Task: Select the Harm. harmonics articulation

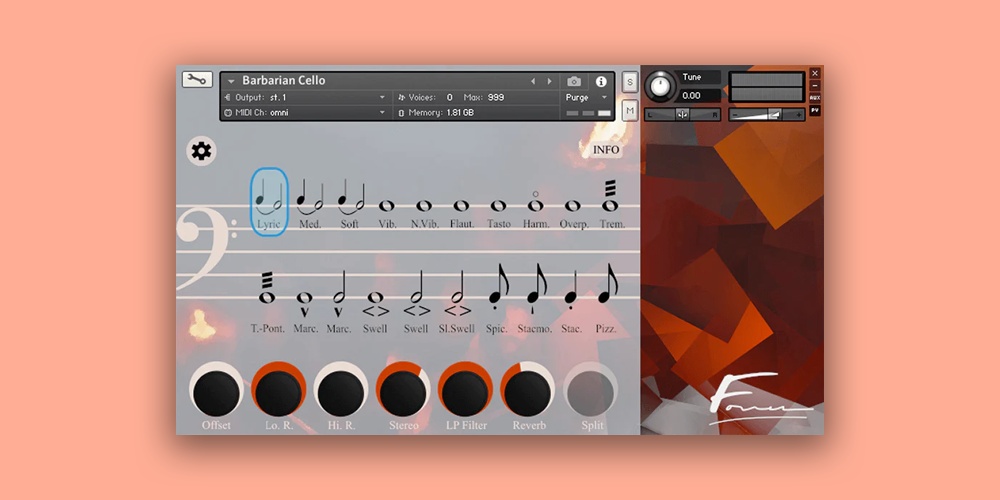Action: click(536, 205)
